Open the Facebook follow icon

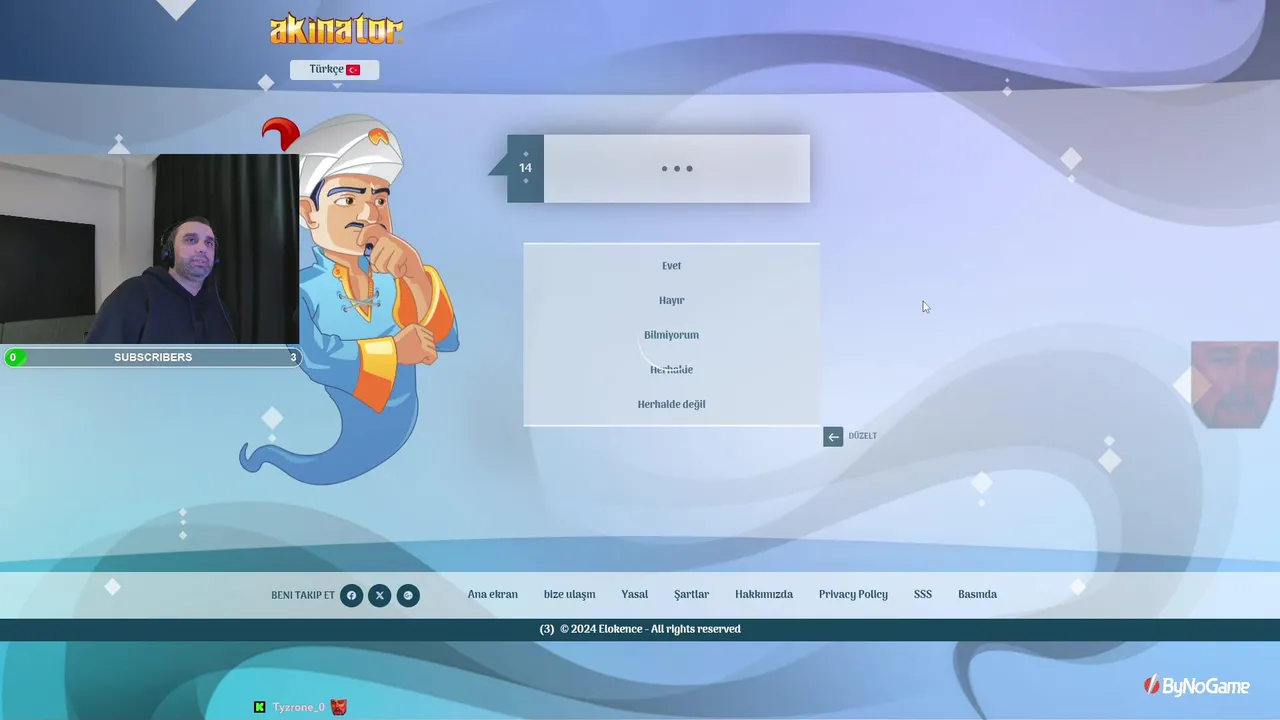(351, 596)
